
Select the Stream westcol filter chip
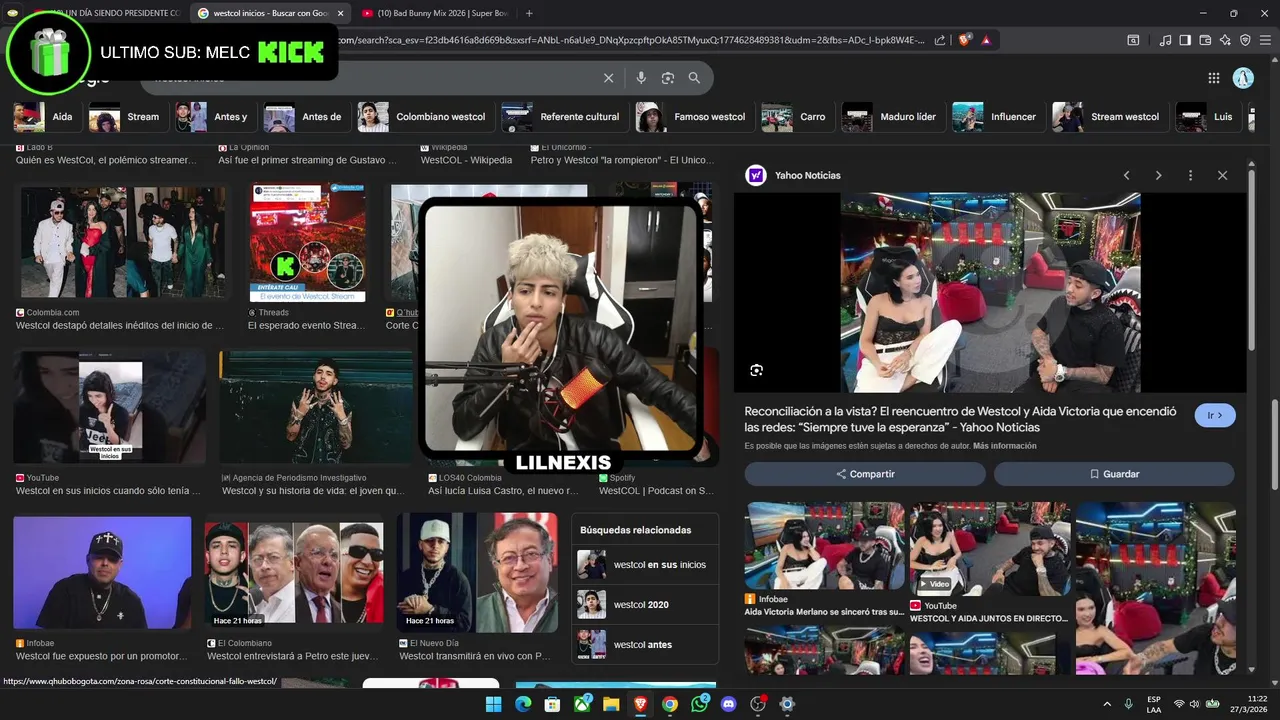[x=1110, y=117]
